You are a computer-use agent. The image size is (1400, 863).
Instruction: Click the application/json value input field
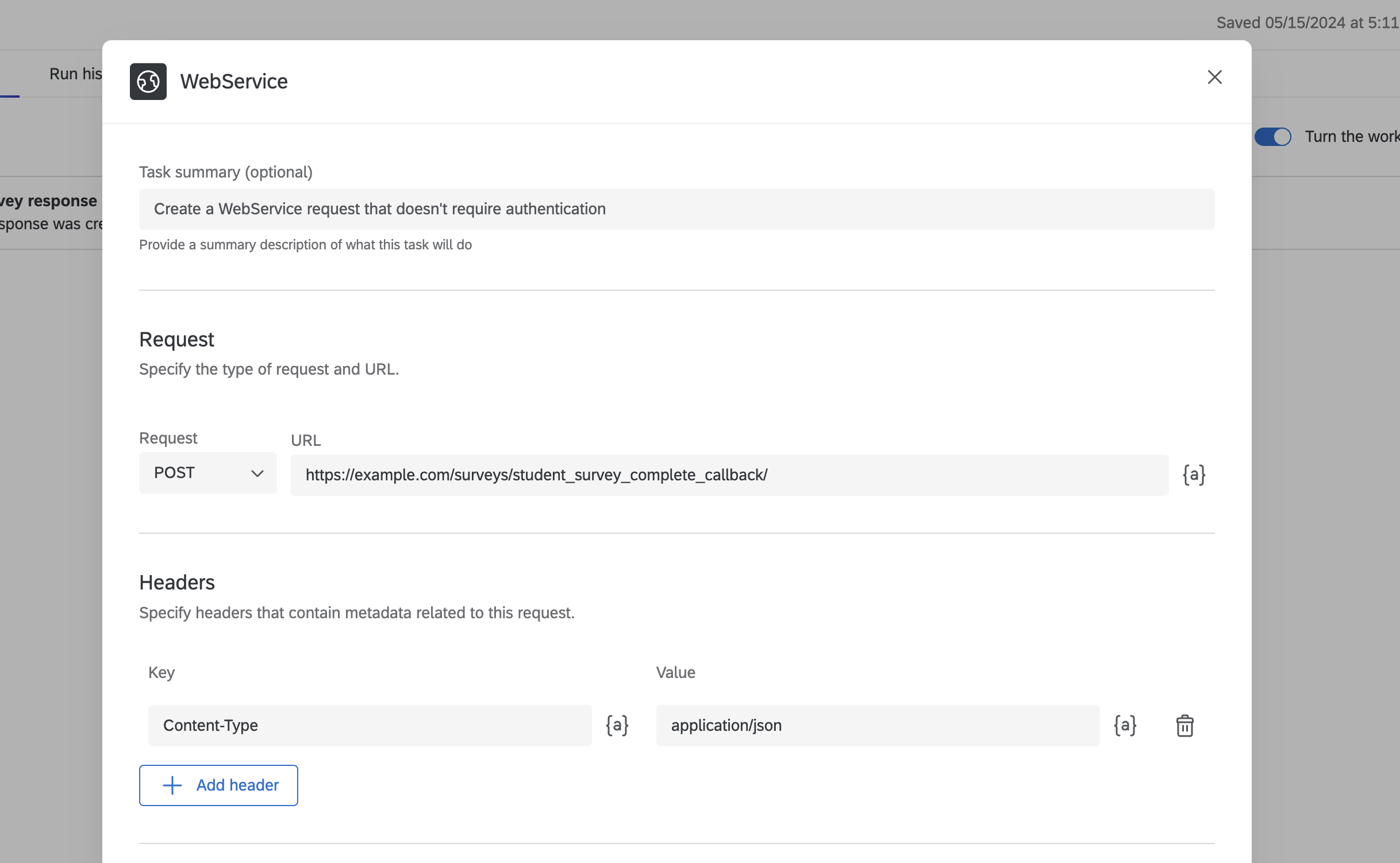[877, 726]
